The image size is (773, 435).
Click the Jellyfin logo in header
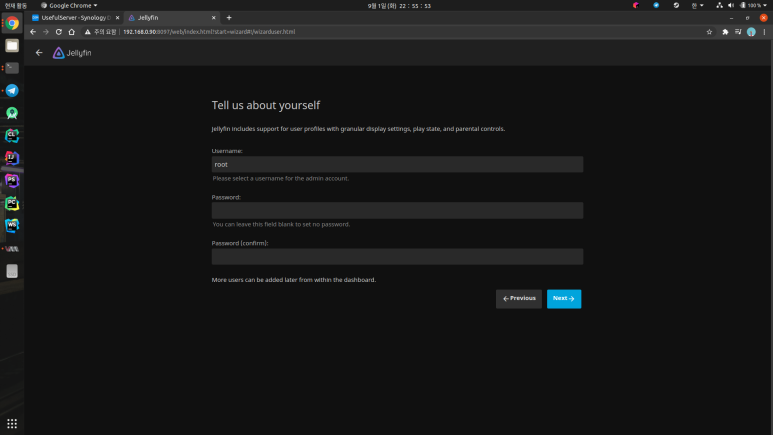tap(72, 53)
